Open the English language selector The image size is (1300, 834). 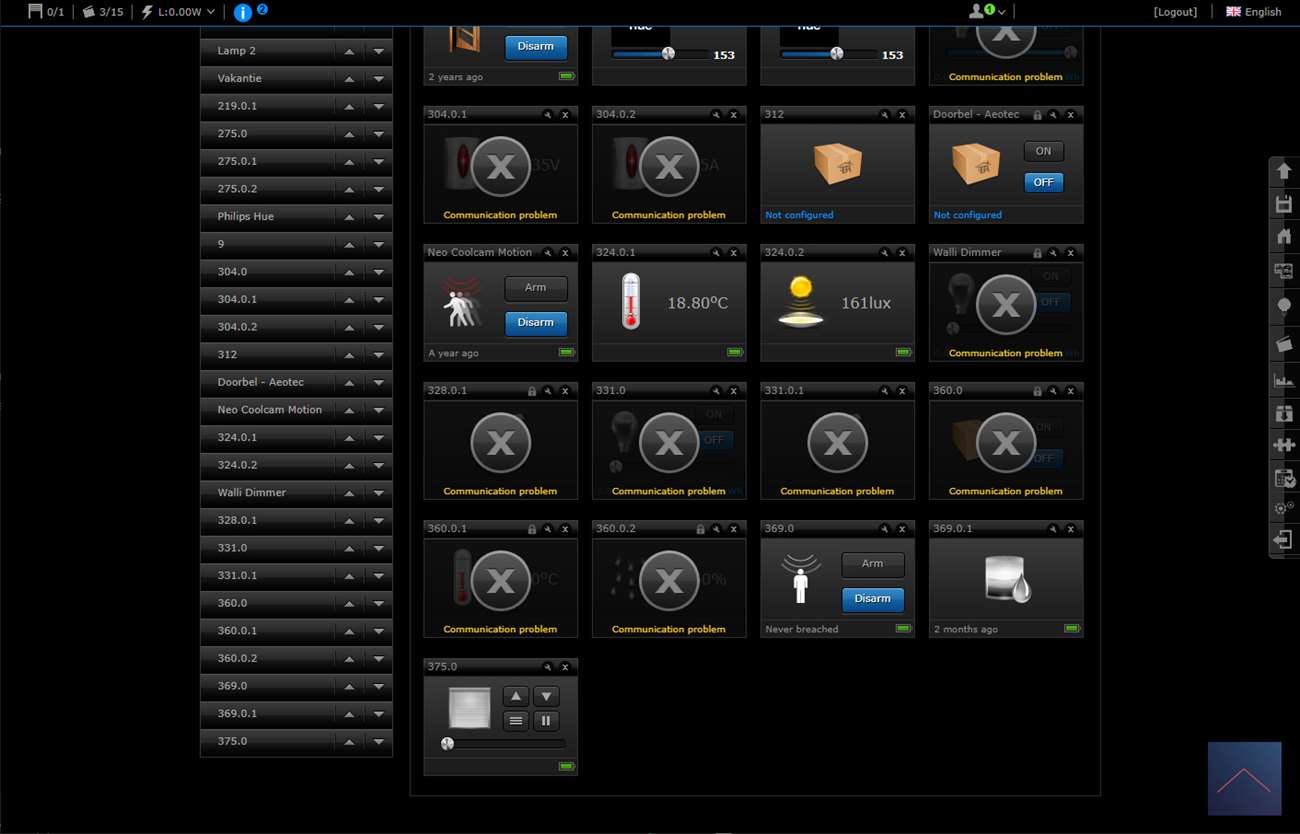[x=1253, y=12]
